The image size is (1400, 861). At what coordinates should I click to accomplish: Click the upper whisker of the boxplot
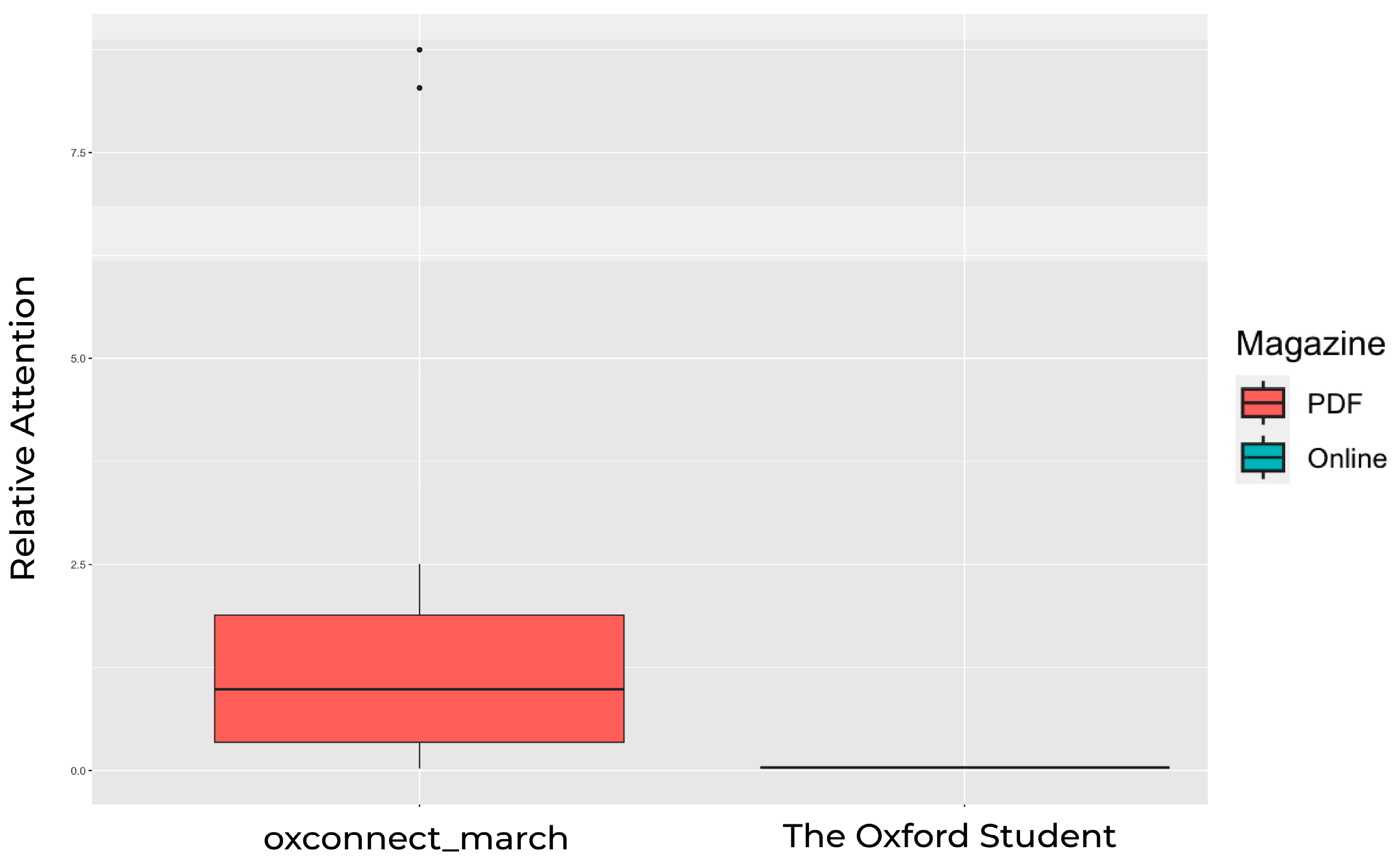point(419,589)
